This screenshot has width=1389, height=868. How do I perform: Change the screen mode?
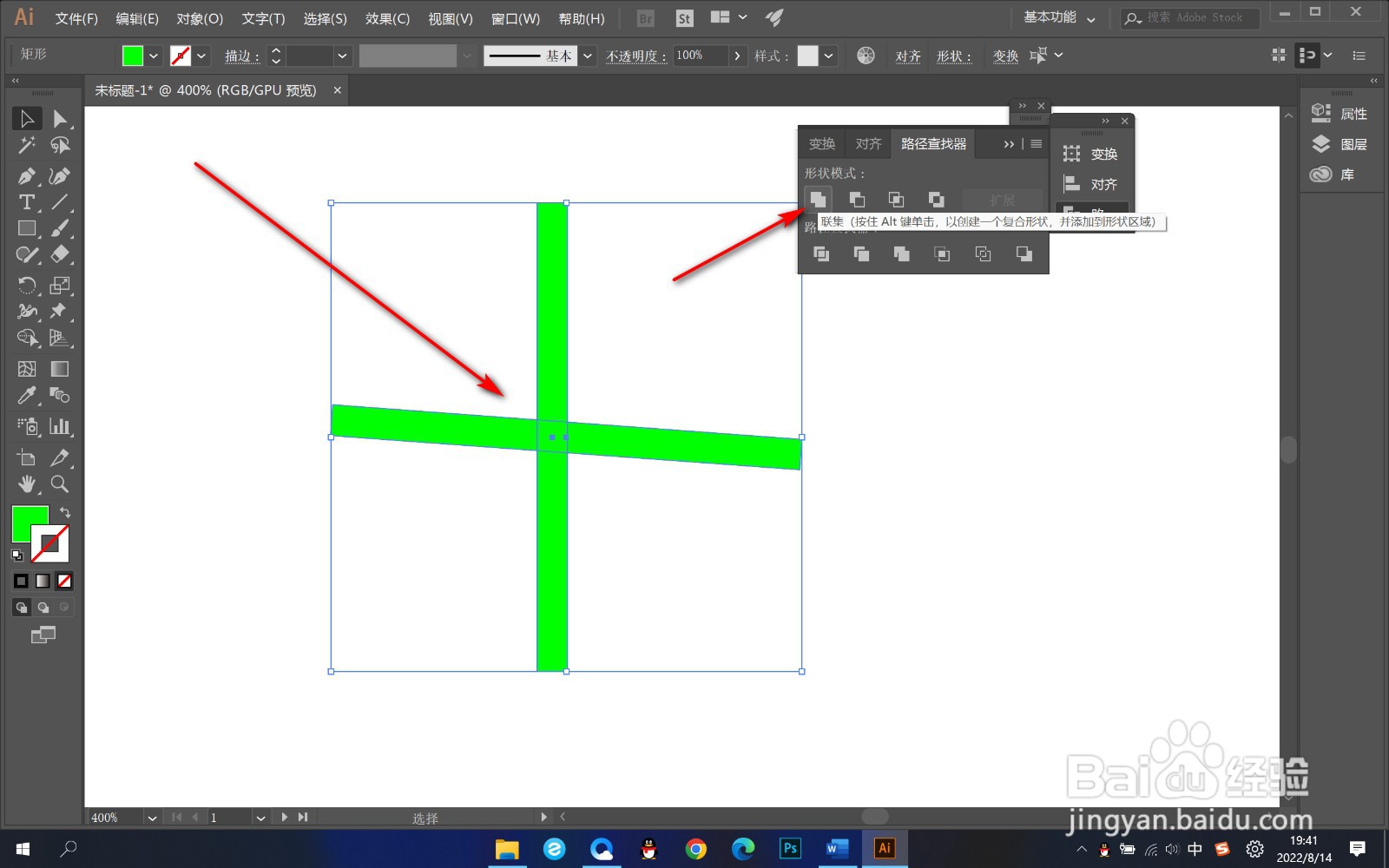point(43,635)
